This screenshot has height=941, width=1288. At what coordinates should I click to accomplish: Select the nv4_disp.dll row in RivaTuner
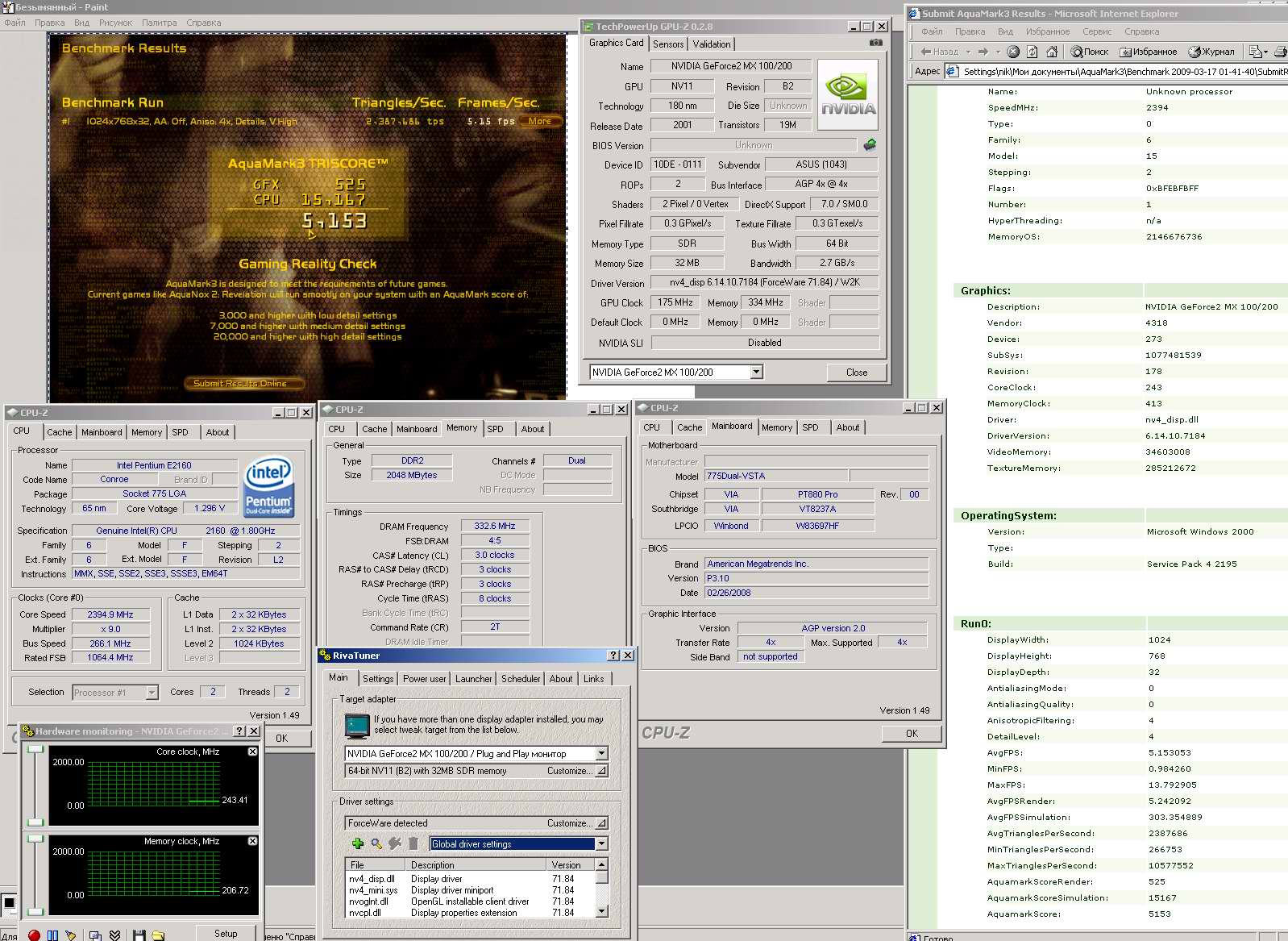[469, 879]
